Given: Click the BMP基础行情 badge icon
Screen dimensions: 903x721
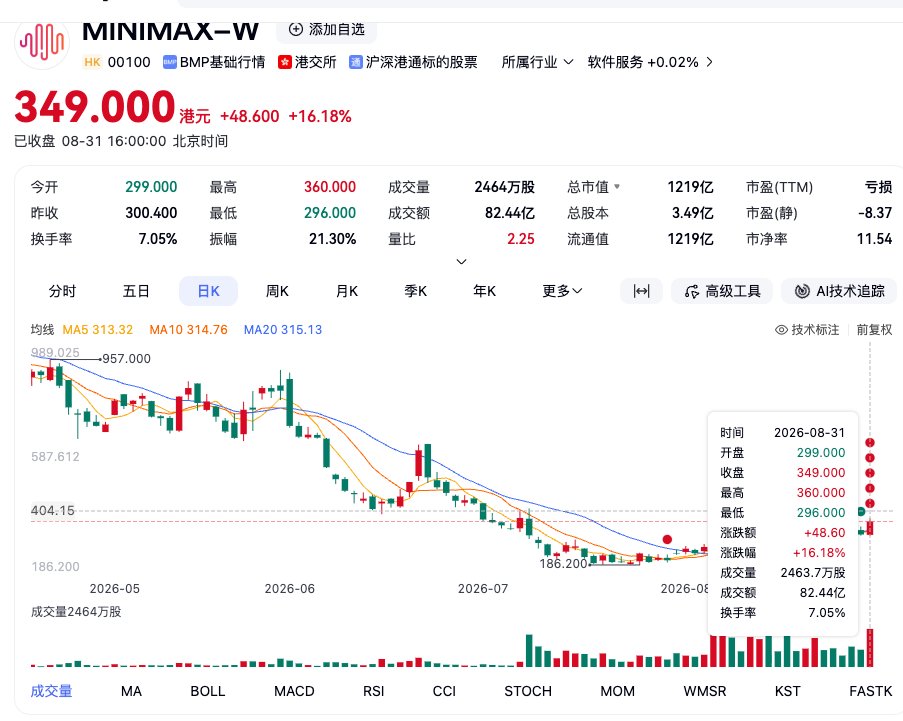Looking at the screenshot, I should (169, 62).
